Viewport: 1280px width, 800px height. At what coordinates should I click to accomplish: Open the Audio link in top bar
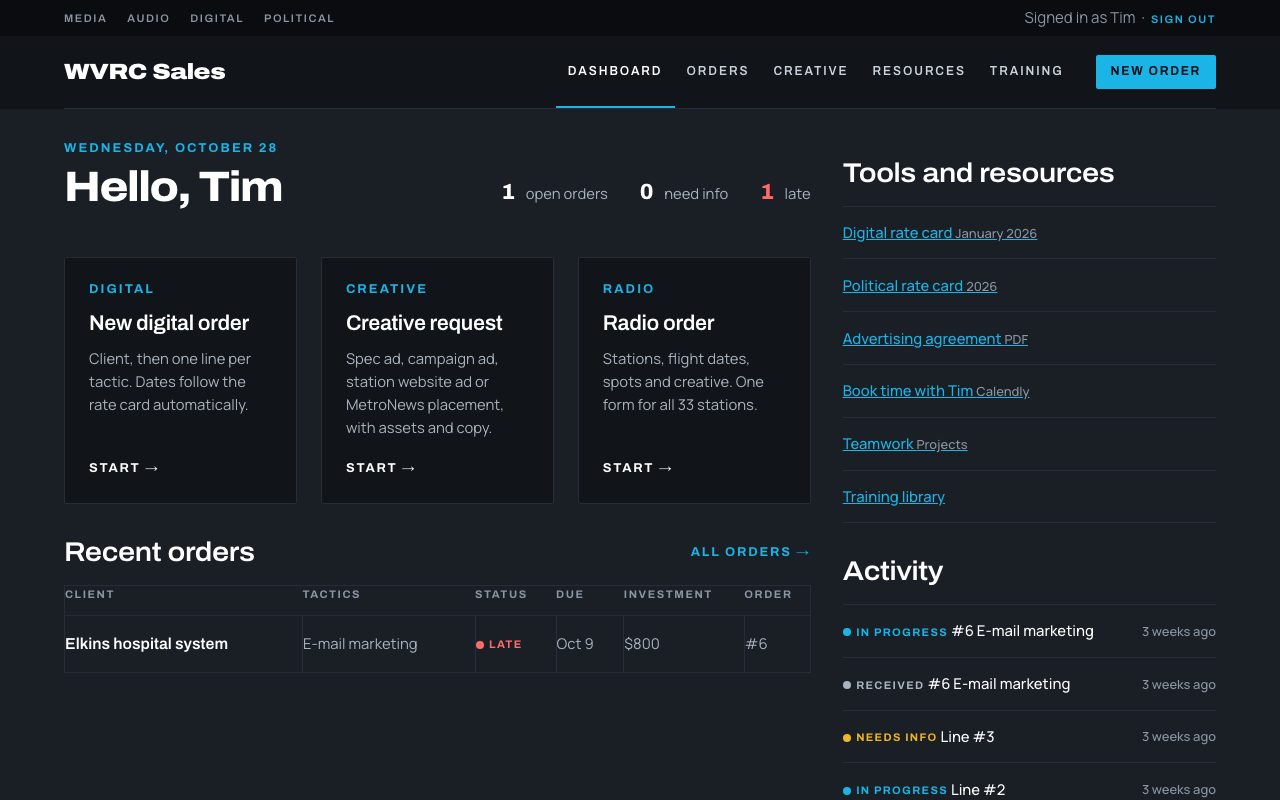(148, 18)
